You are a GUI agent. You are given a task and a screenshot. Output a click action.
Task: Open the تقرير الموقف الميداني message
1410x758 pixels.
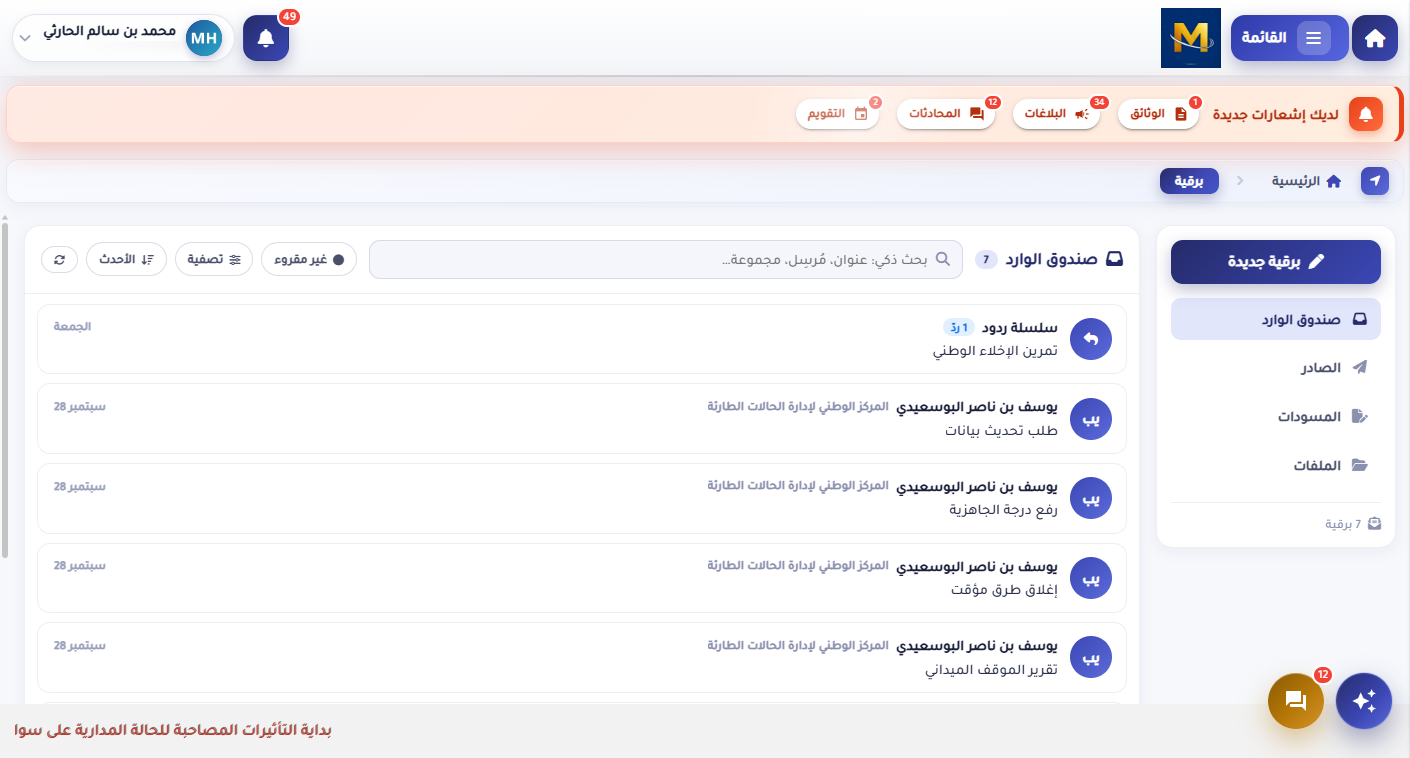click(x=582, y=657)
